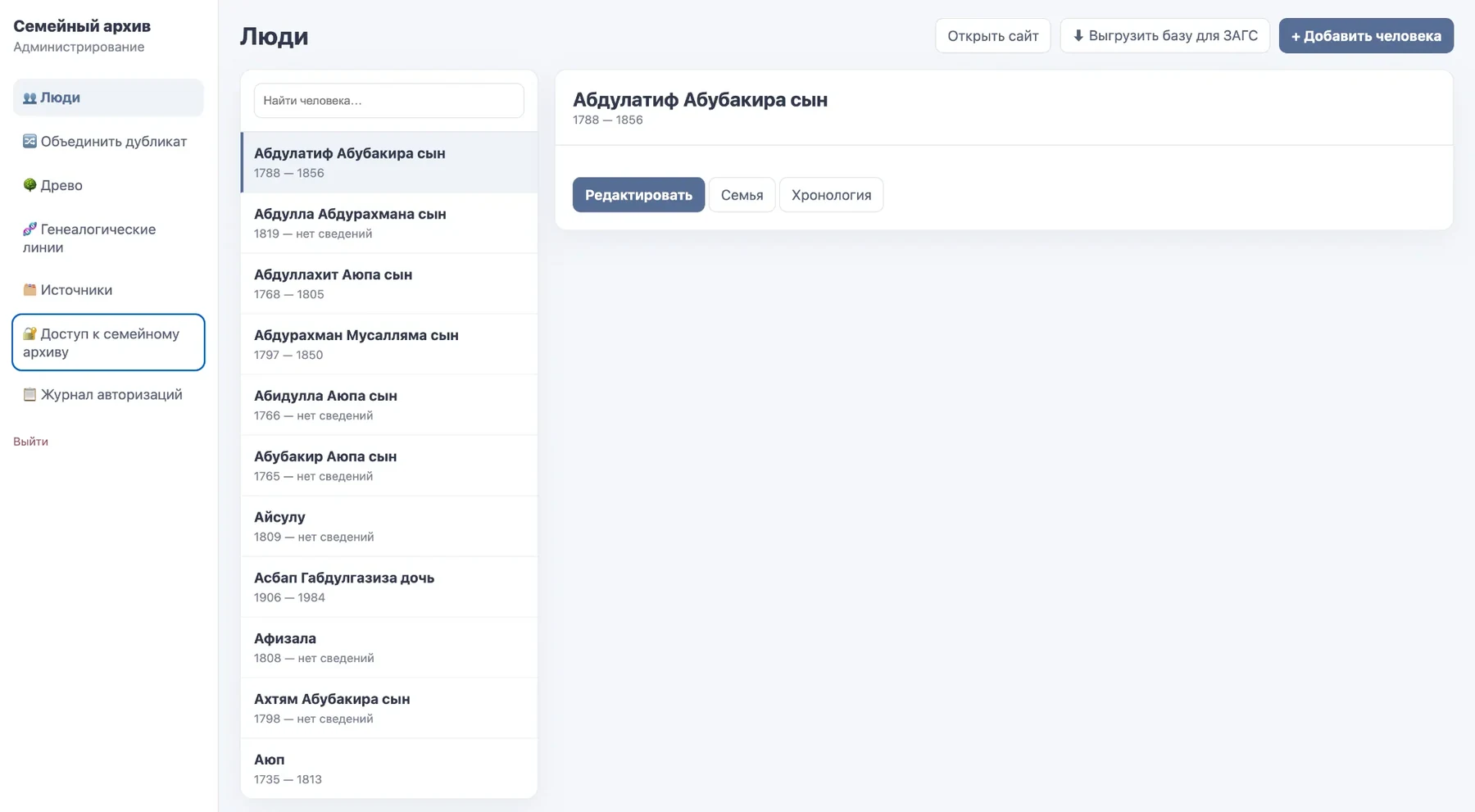
Task: Open the Источники section
Action: pyautogui.click(x=108, y=290)
